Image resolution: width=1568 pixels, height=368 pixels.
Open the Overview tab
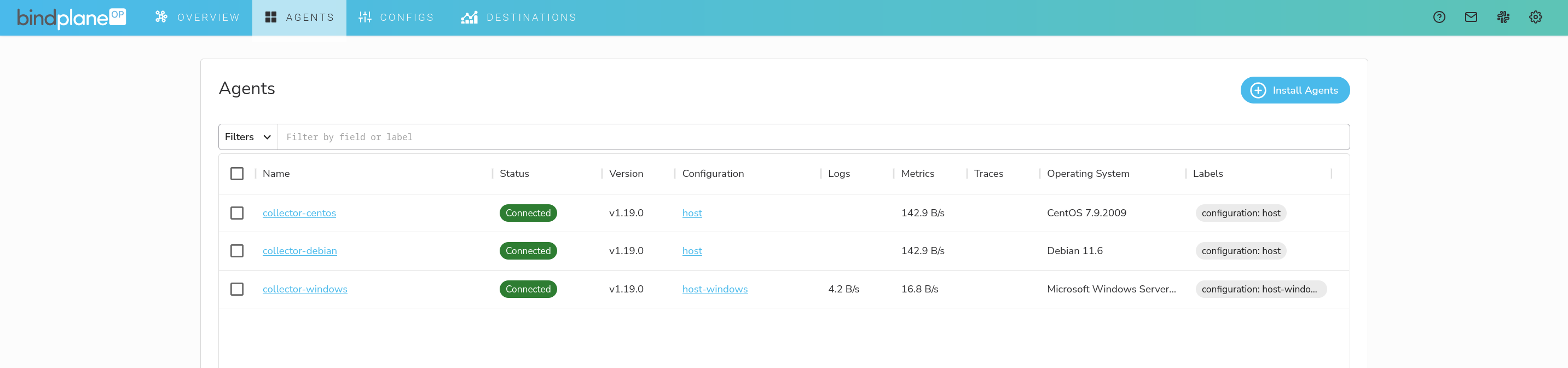pos(197,18)
